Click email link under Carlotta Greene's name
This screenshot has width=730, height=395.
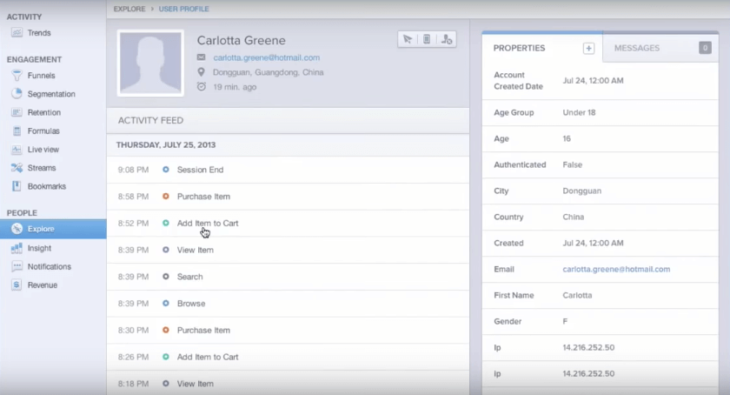[x=266, y=58]
